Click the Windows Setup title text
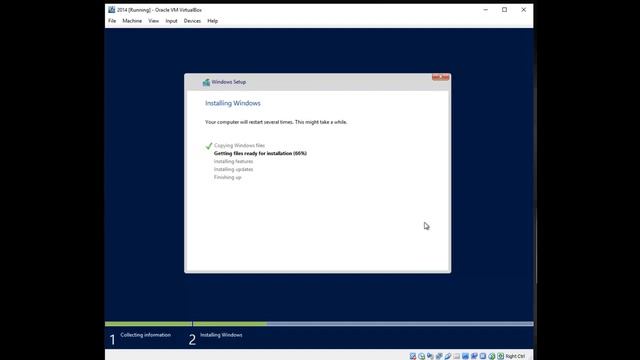The image size is (640, 360). (229, 82)
